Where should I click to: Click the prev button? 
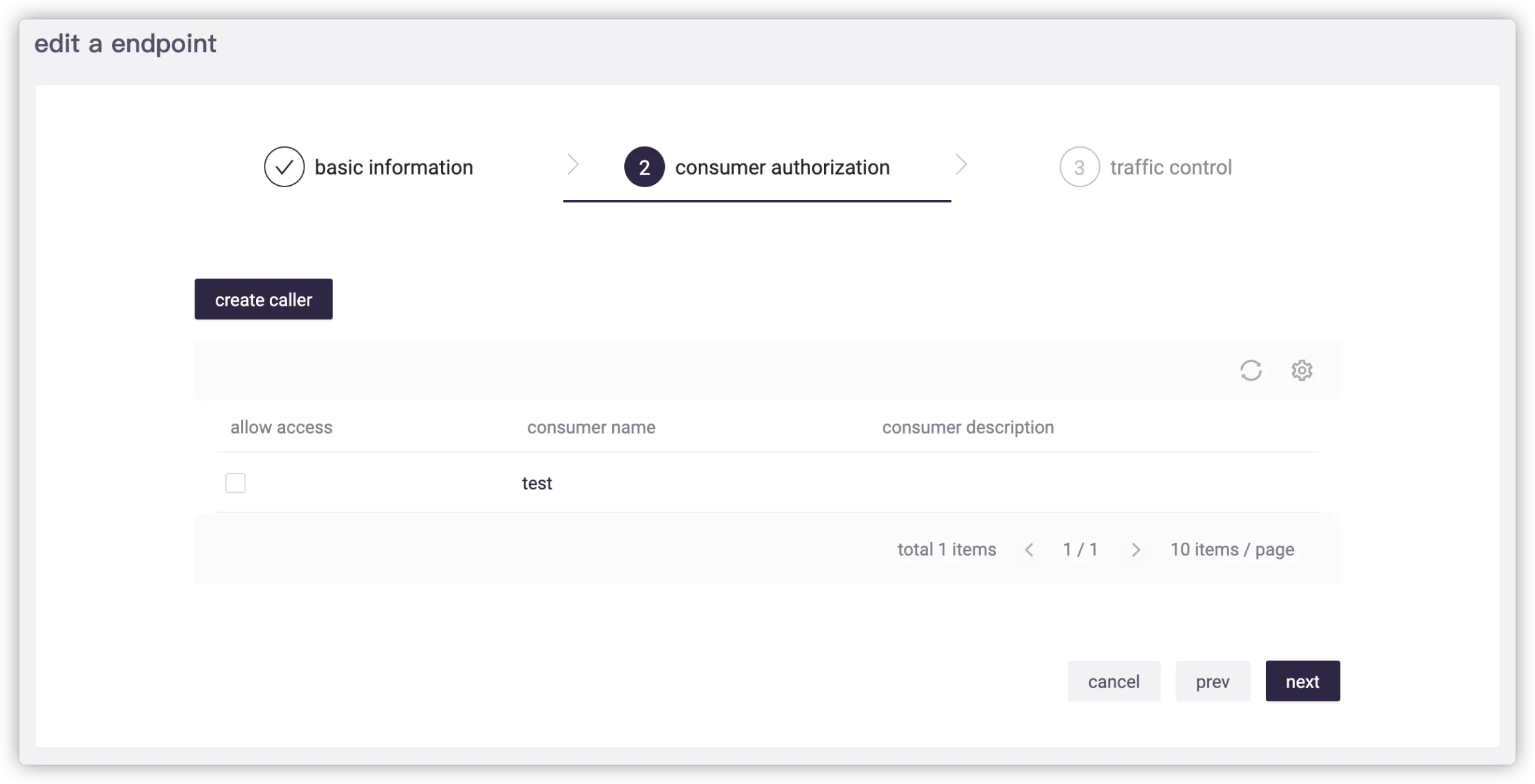[x=1212, y=681]
